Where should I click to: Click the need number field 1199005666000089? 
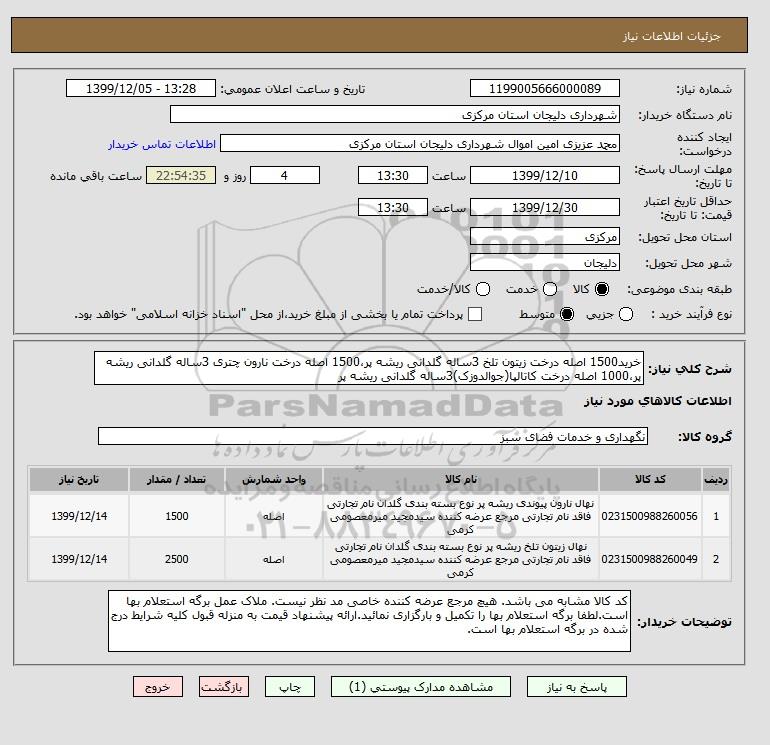545,88
